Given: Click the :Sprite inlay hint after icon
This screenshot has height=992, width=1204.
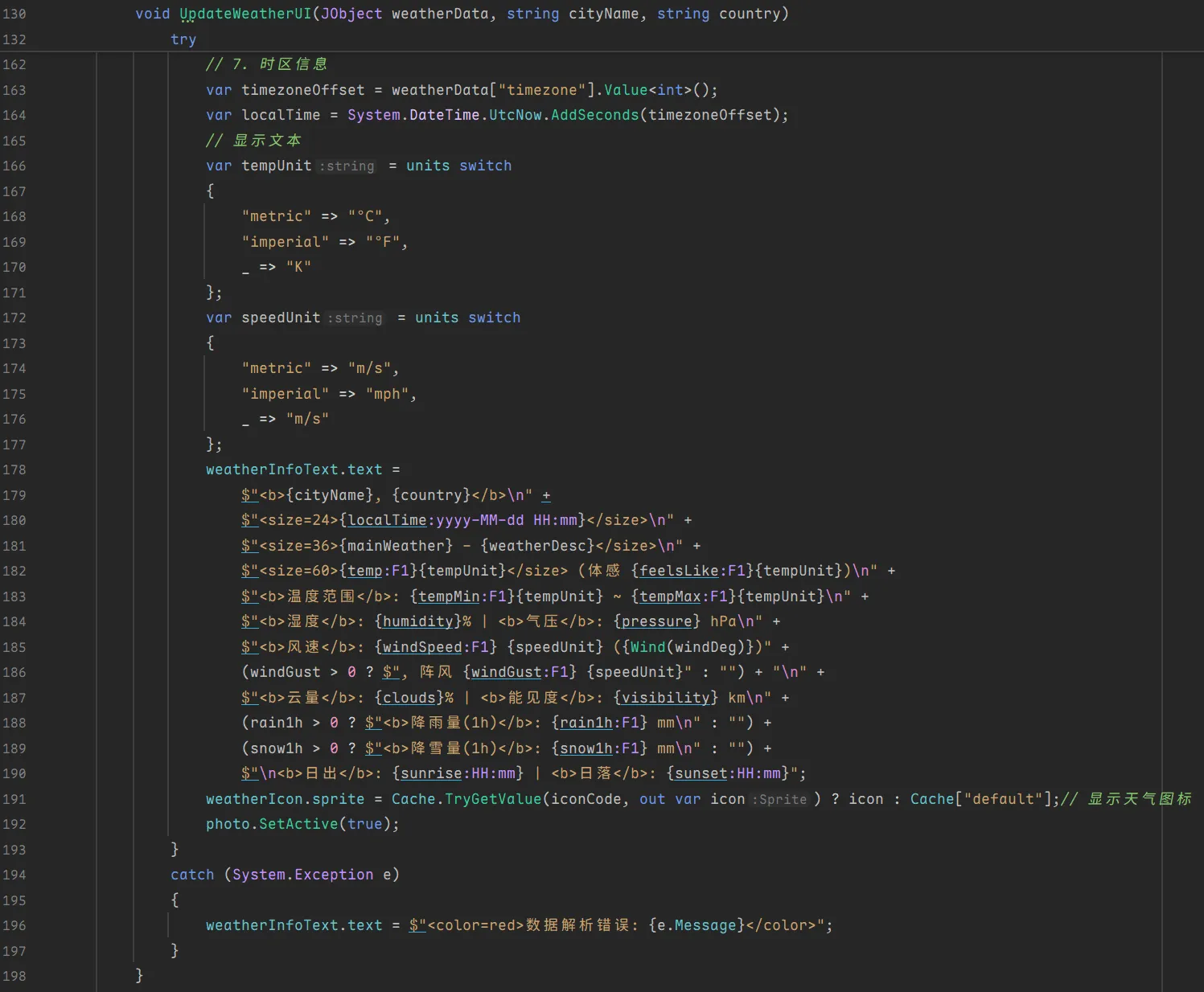Looking at the screenshot, I should [x=780, y=799].
